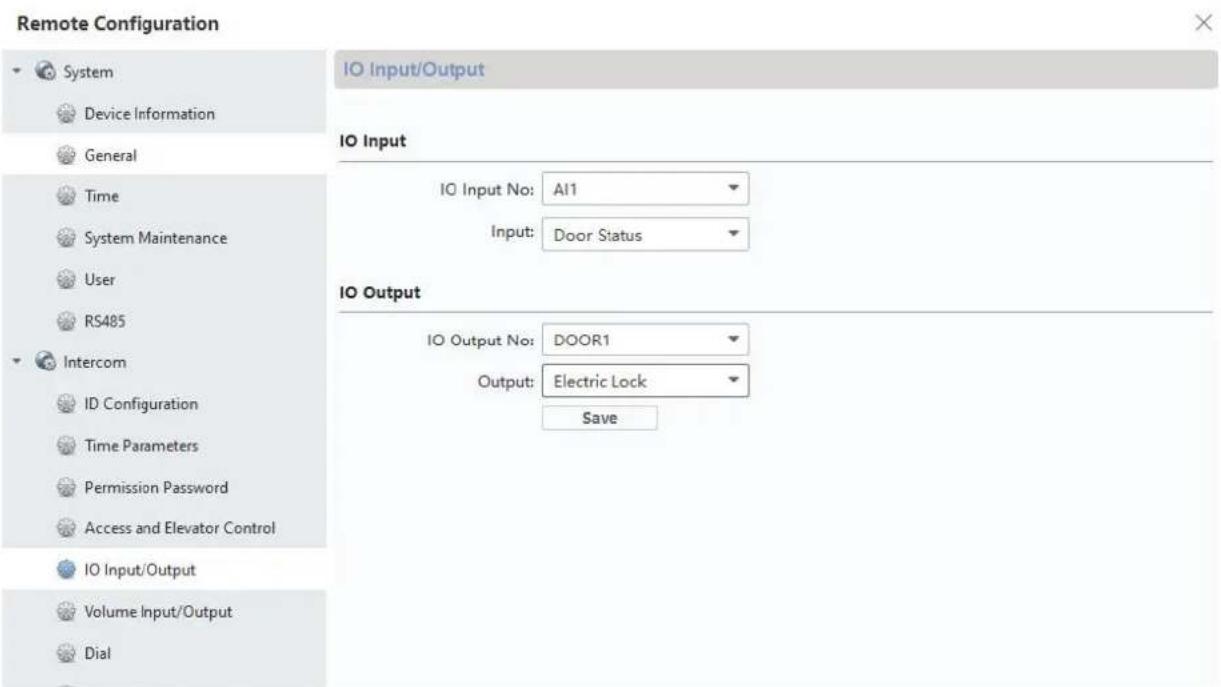This screenshot has height=687, width=1221.
Task: Click the IO Output section heading
Action: click(380, 293)
